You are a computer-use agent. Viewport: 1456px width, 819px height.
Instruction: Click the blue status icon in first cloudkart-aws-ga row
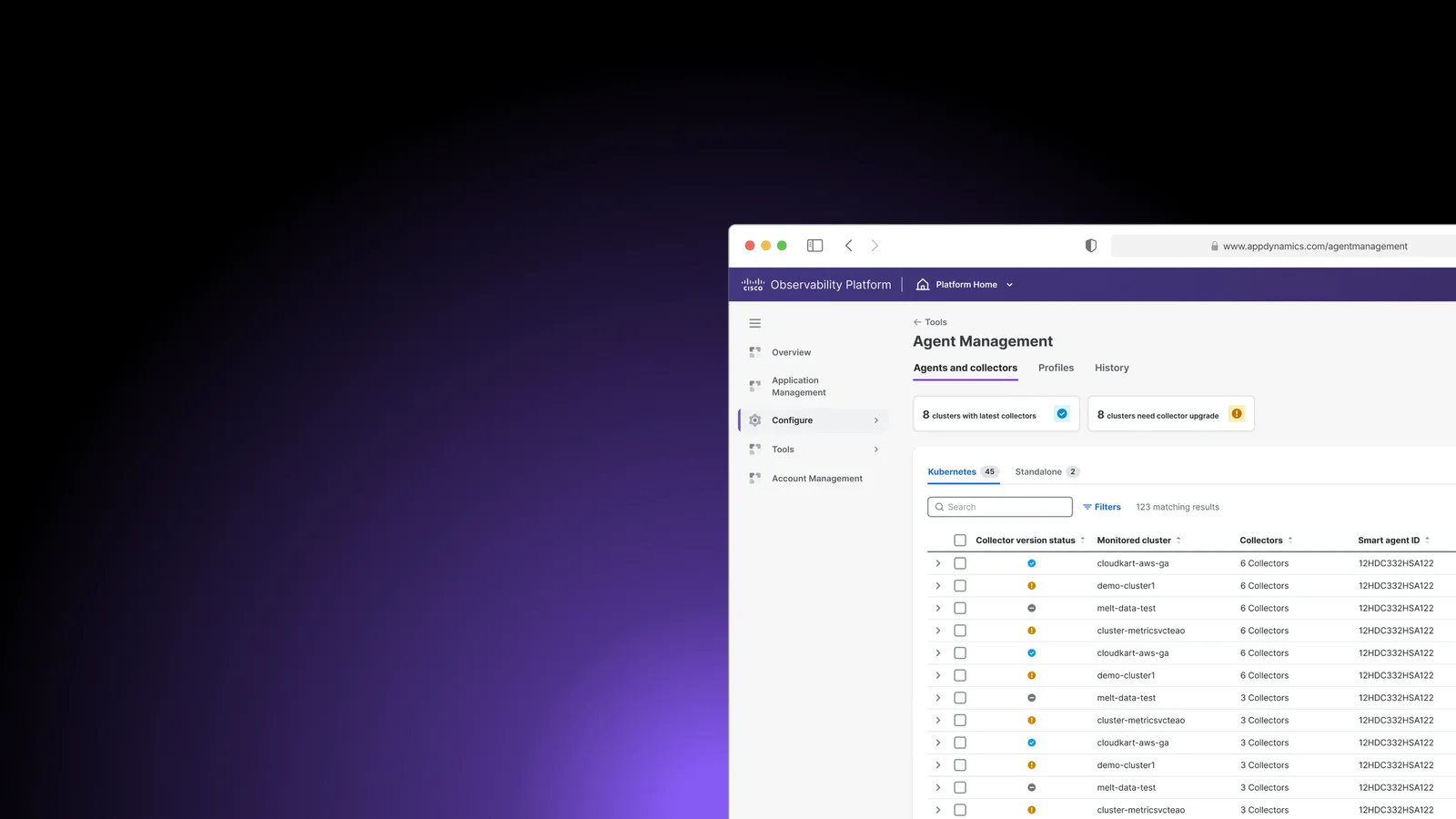(x=1031, y=563)
